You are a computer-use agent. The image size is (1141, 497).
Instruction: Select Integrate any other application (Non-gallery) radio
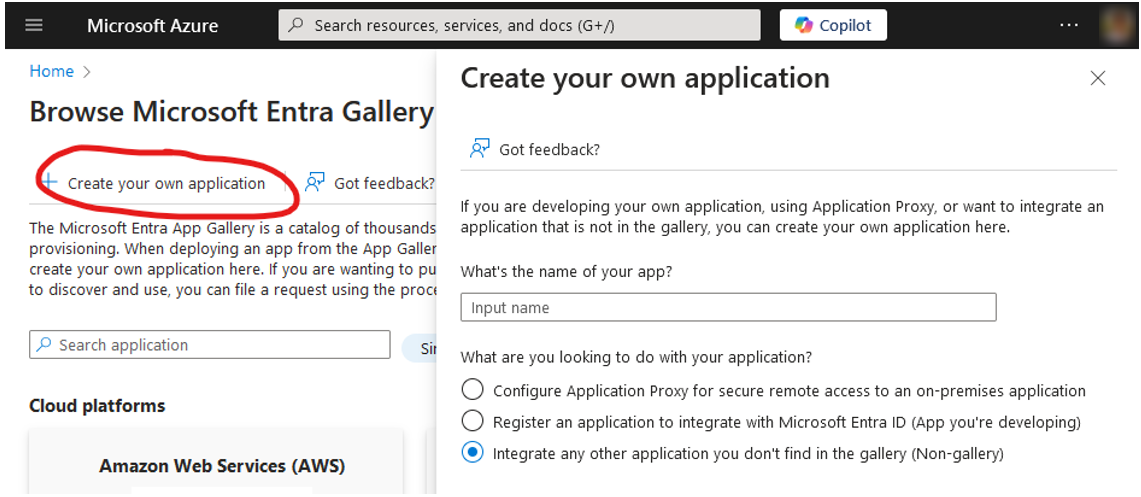pyautogui.click(x=473, y=453)
